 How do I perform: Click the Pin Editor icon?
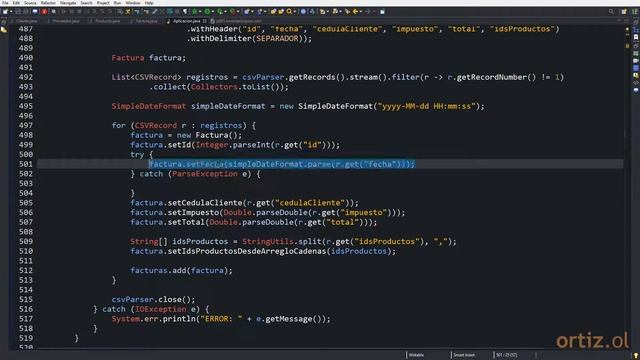[x=382, y=11]
